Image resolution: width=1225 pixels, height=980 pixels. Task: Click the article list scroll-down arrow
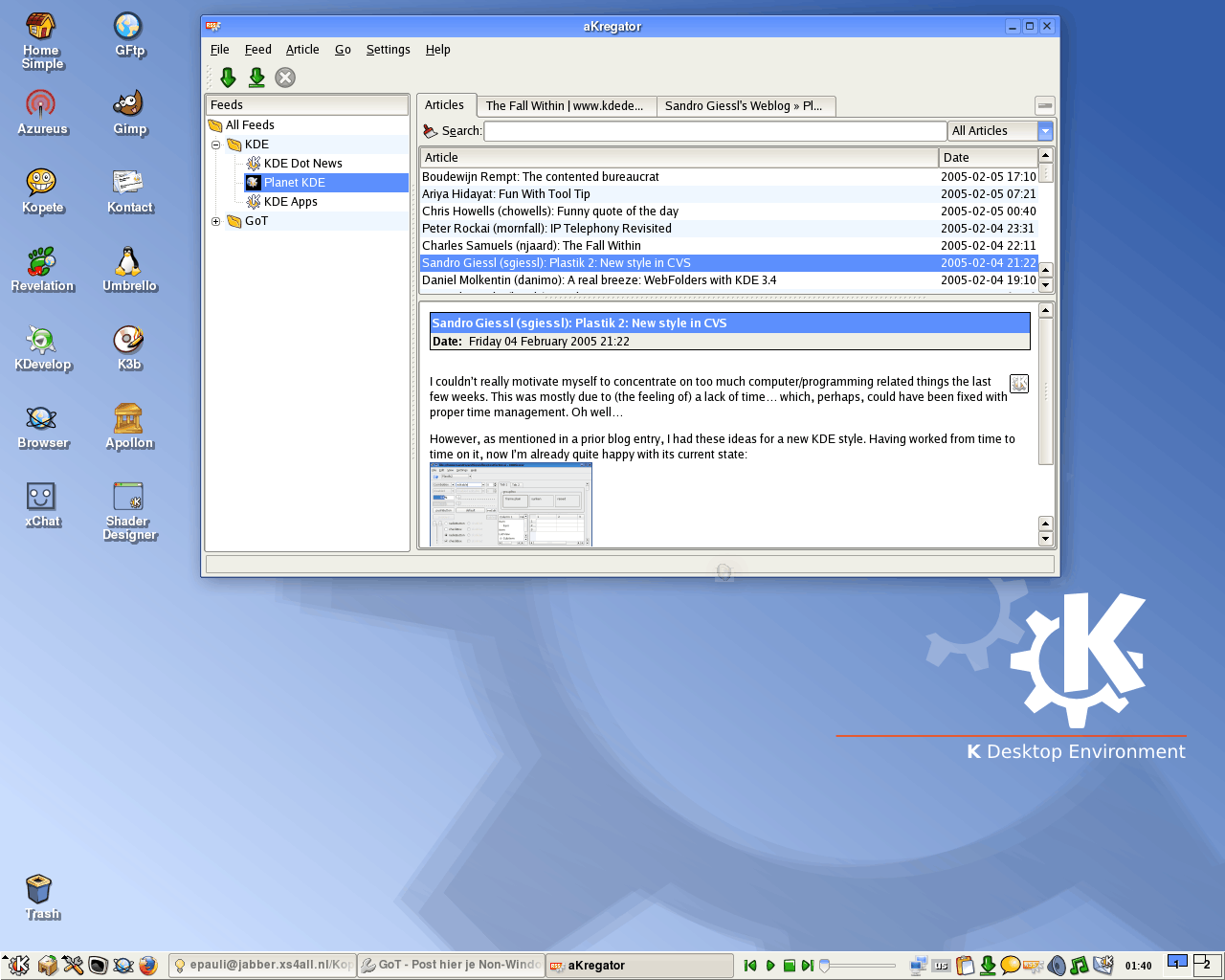tap(1045, 285)
